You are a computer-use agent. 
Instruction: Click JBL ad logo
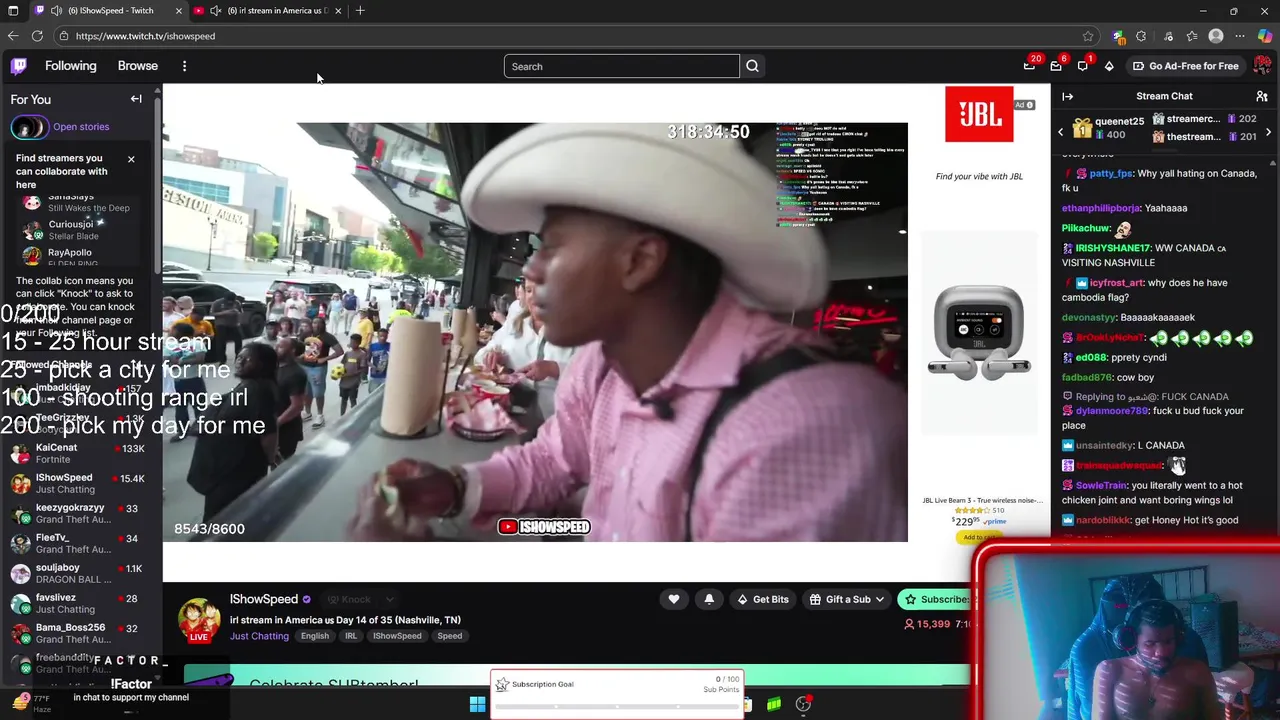tap(979, 114)
